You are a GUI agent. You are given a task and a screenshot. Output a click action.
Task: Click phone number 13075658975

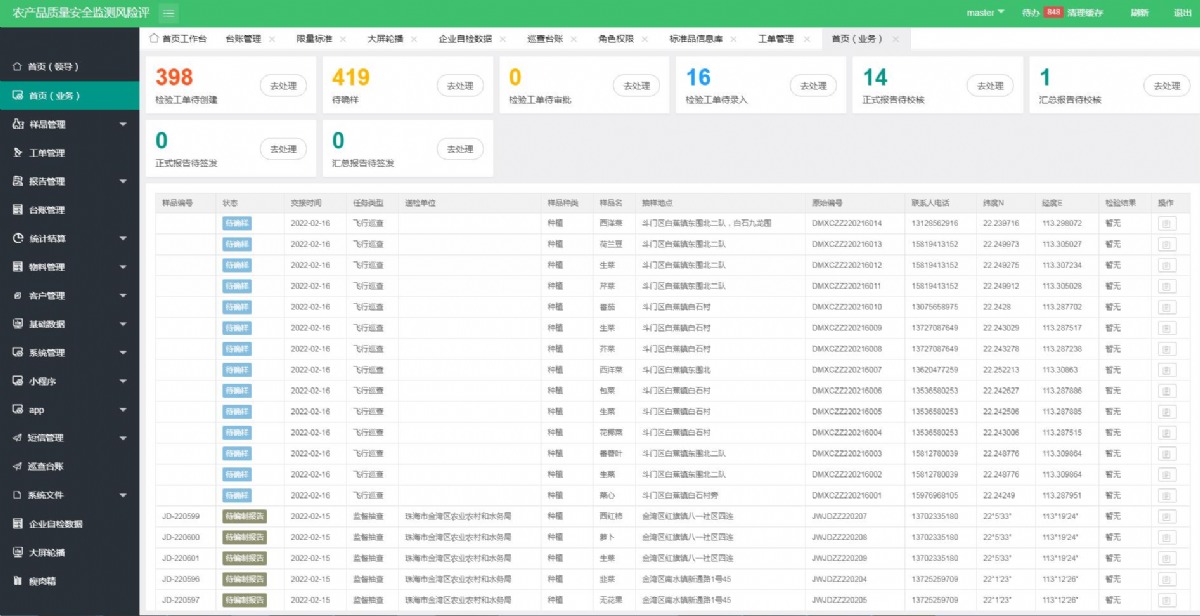(x=936, y=307)
